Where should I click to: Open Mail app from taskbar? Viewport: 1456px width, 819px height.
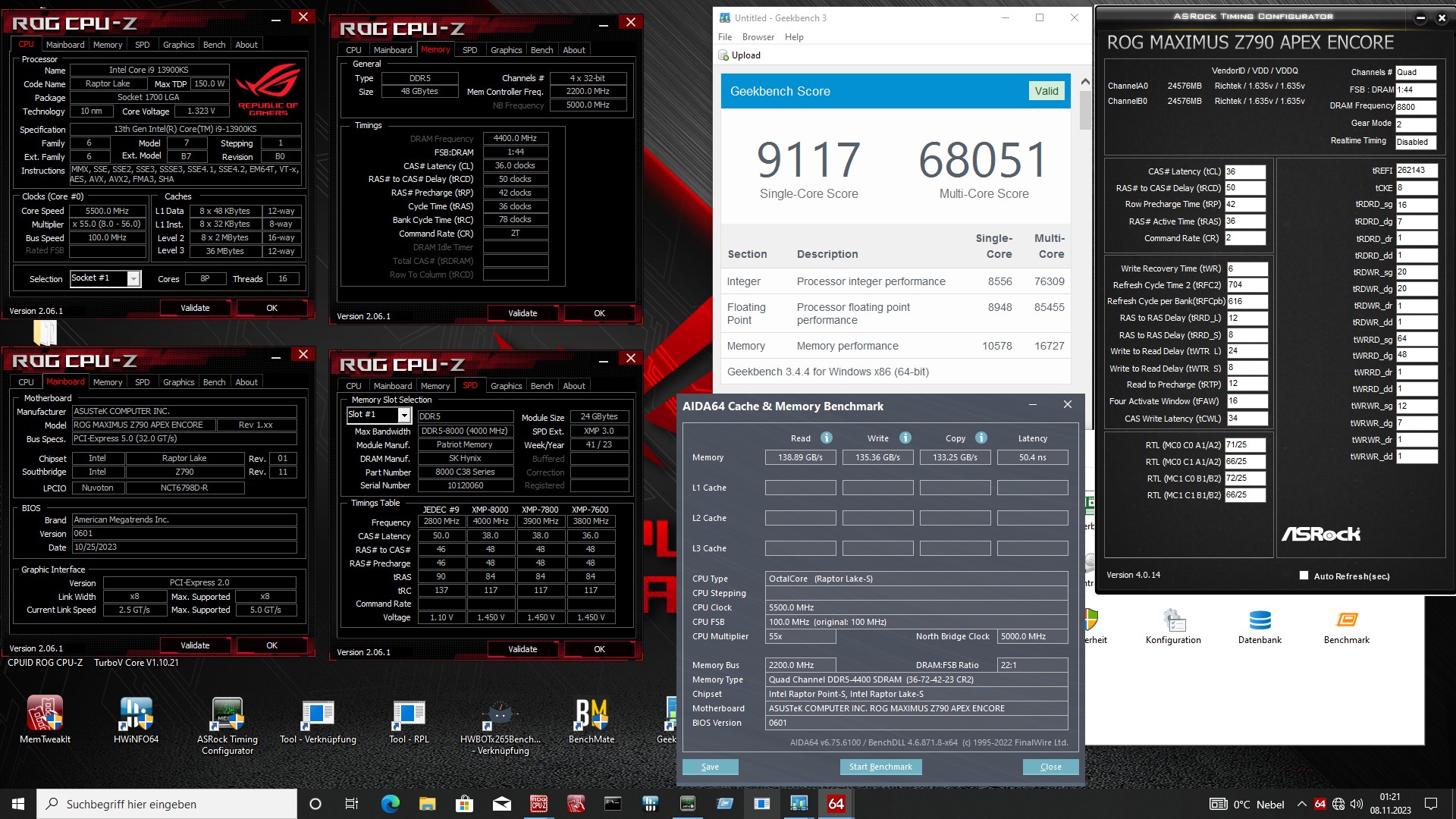click(x=501, y=804)
